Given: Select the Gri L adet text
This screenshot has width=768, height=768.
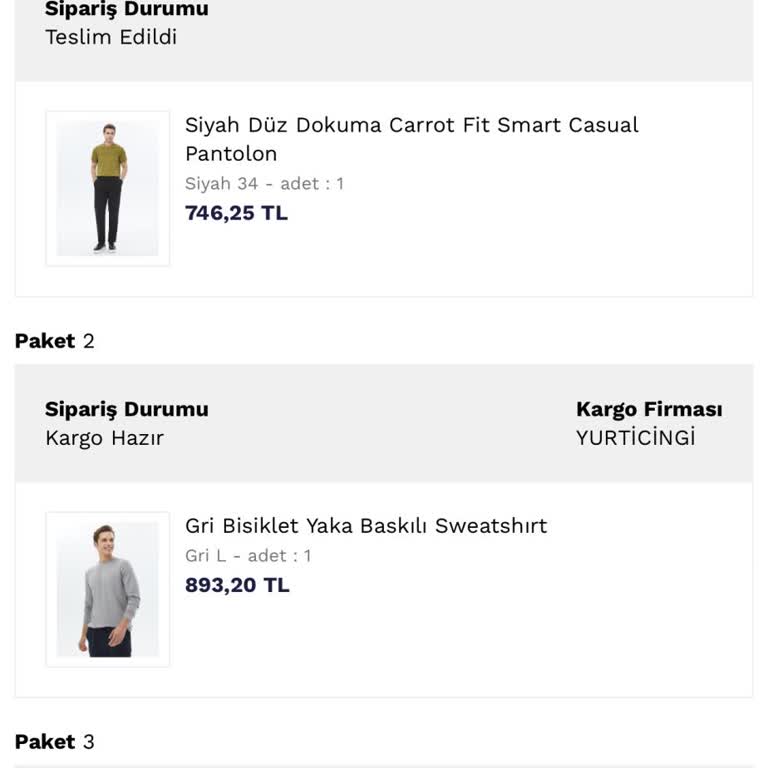Looking at the screenshot, I should click(x=248, y=556).
